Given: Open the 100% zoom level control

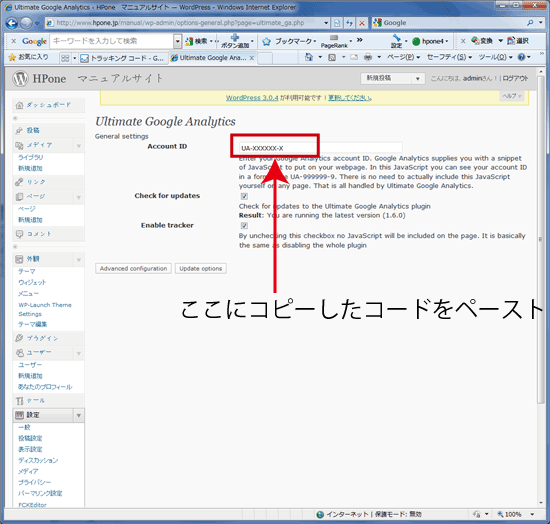Looking at the screenshot, I should pos(516,515).
